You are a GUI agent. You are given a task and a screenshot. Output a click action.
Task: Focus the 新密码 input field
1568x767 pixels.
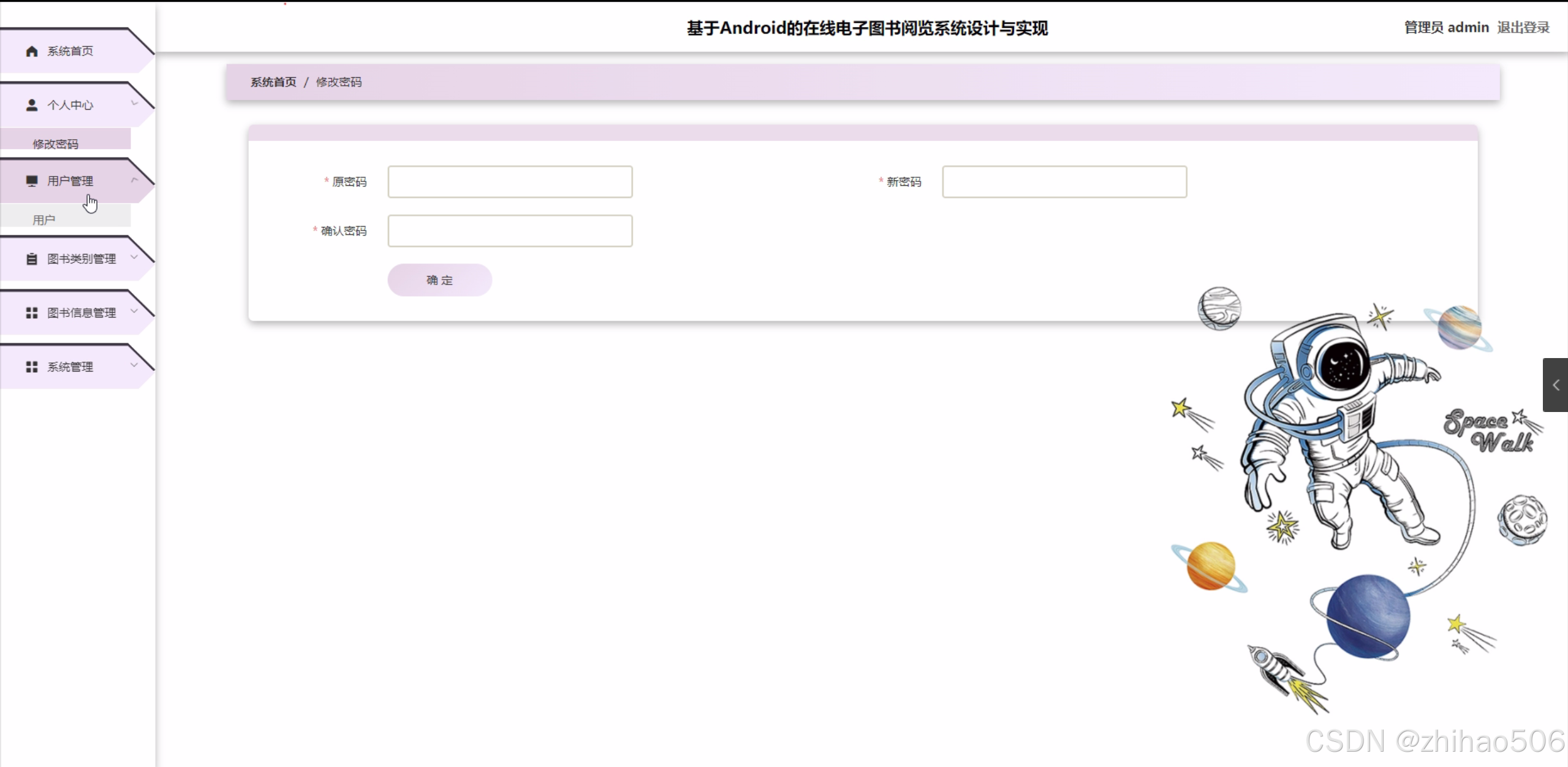1064,181
